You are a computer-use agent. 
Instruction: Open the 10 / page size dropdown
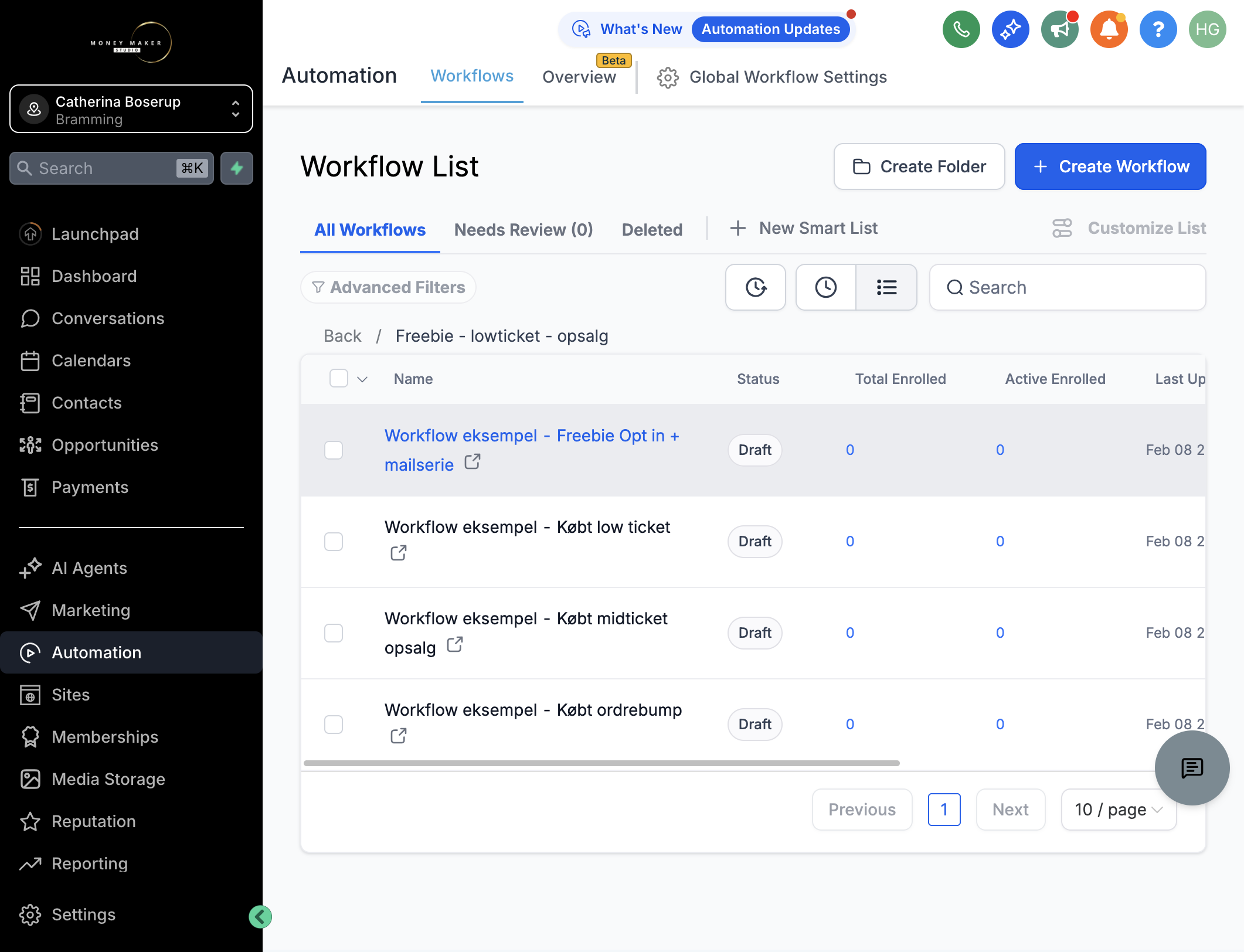(1119, 810)
